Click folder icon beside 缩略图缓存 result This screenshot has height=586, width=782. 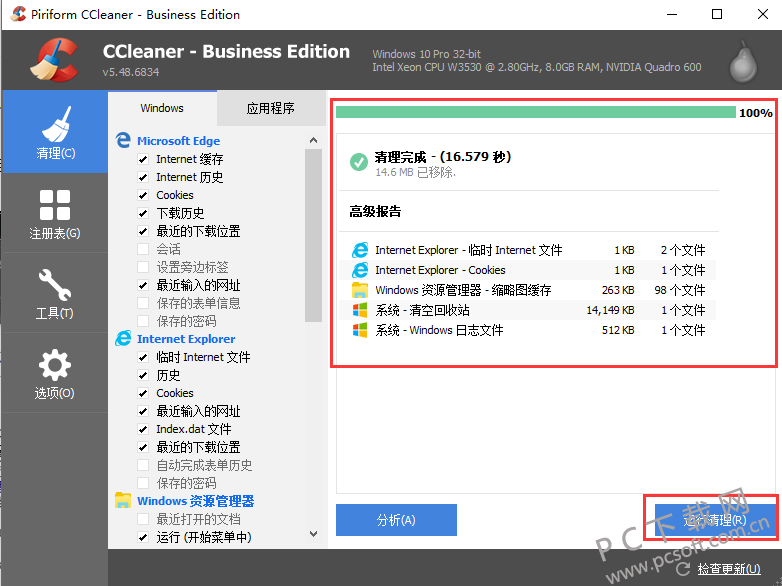click(360, 290)
